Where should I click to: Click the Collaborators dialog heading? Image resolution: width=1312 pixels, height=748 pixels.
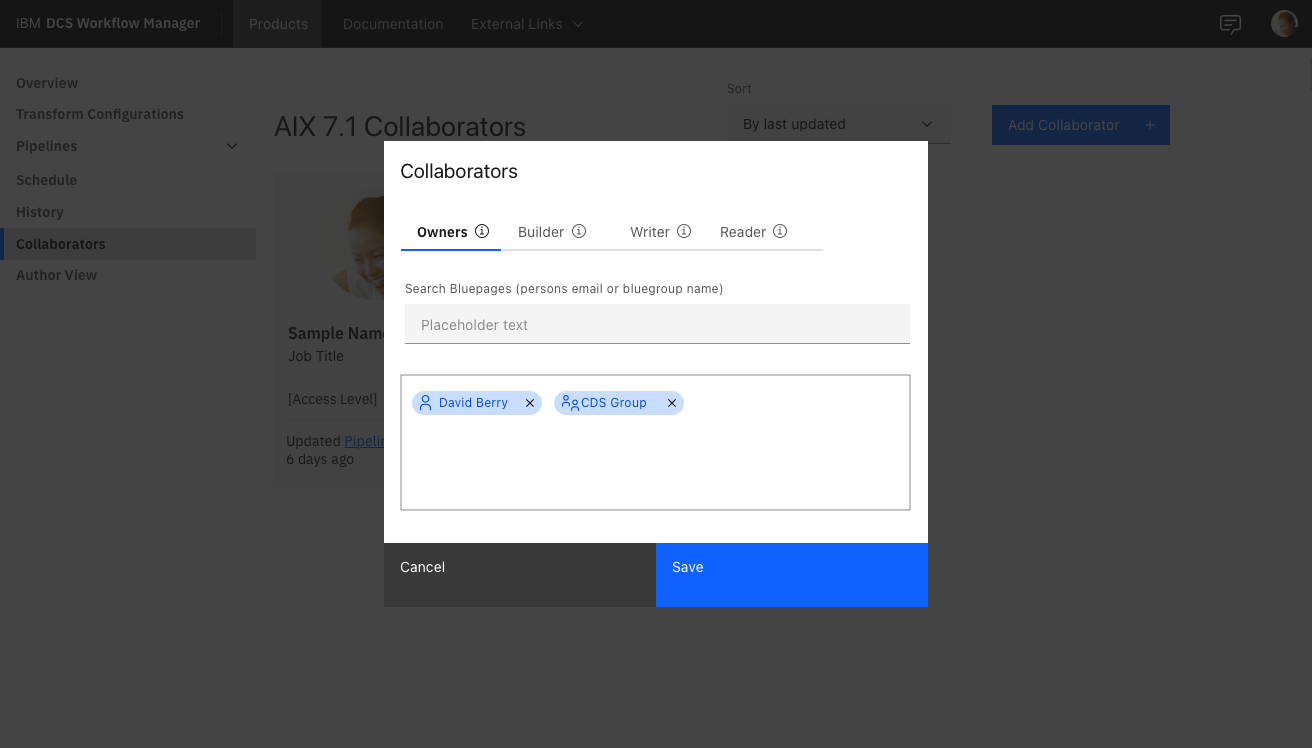459,171
